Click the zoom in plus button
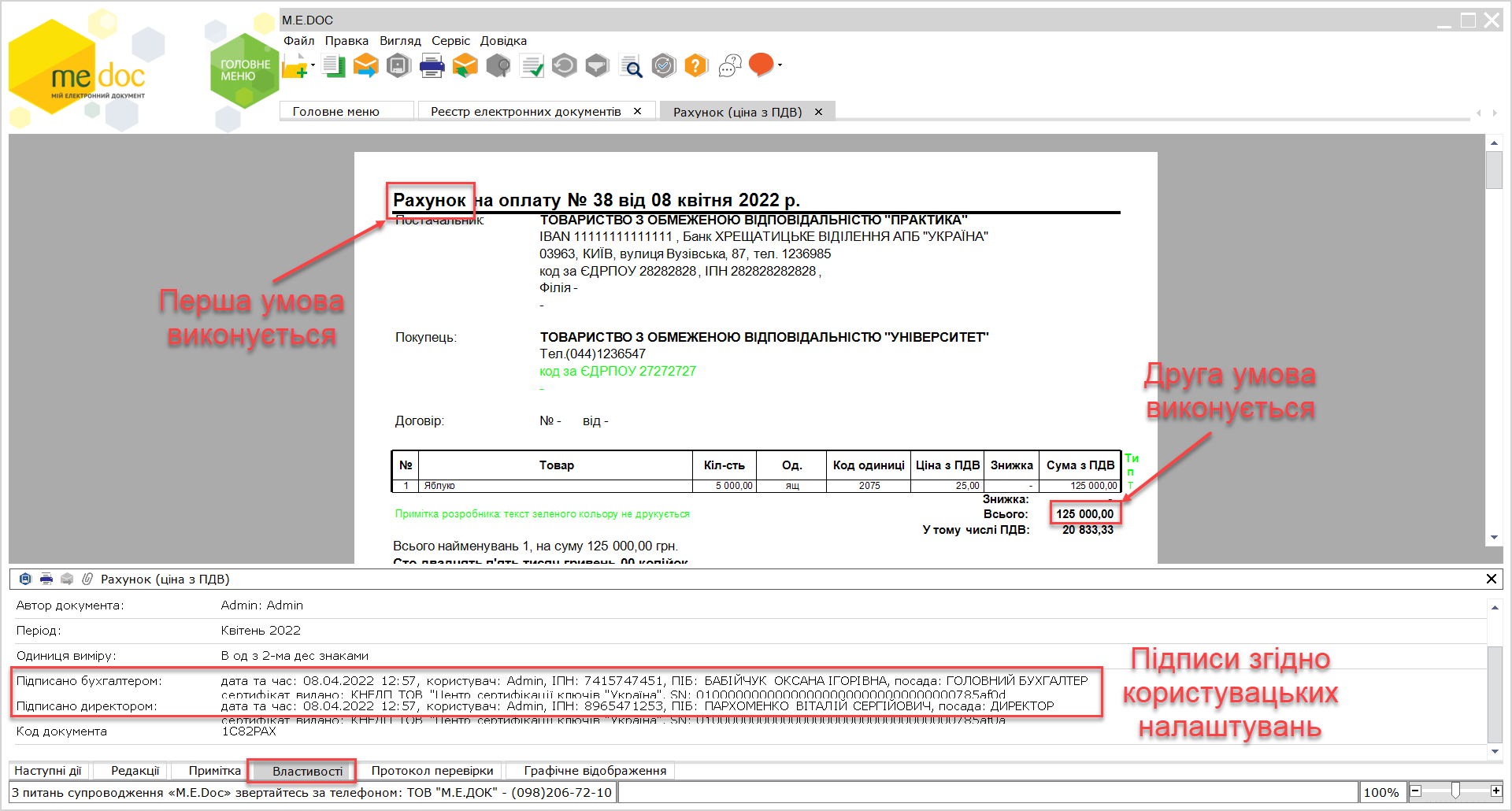The height and width of the screenshot is (811, 1512). point(1495,791)
